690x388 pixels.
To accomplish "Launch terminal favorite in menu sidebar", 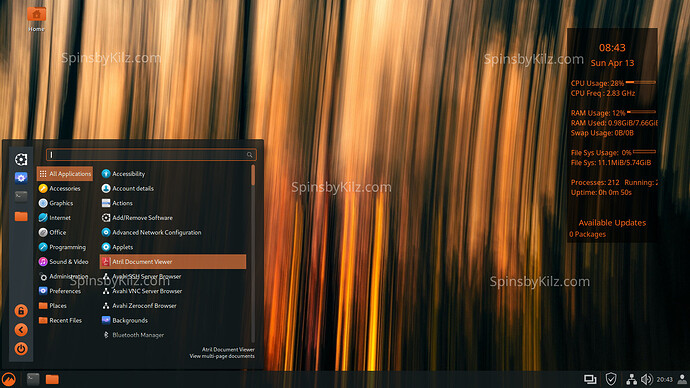I will [x=21, y=196].
